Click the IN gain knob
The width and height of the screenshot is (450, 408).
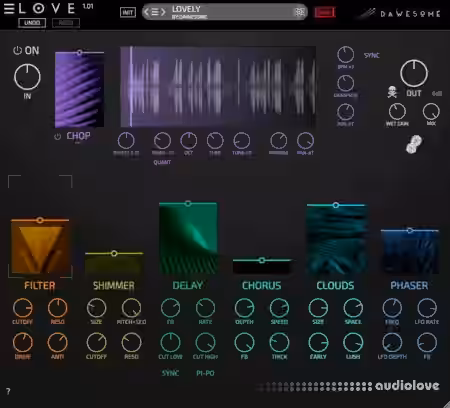click(x=27, y=77)
